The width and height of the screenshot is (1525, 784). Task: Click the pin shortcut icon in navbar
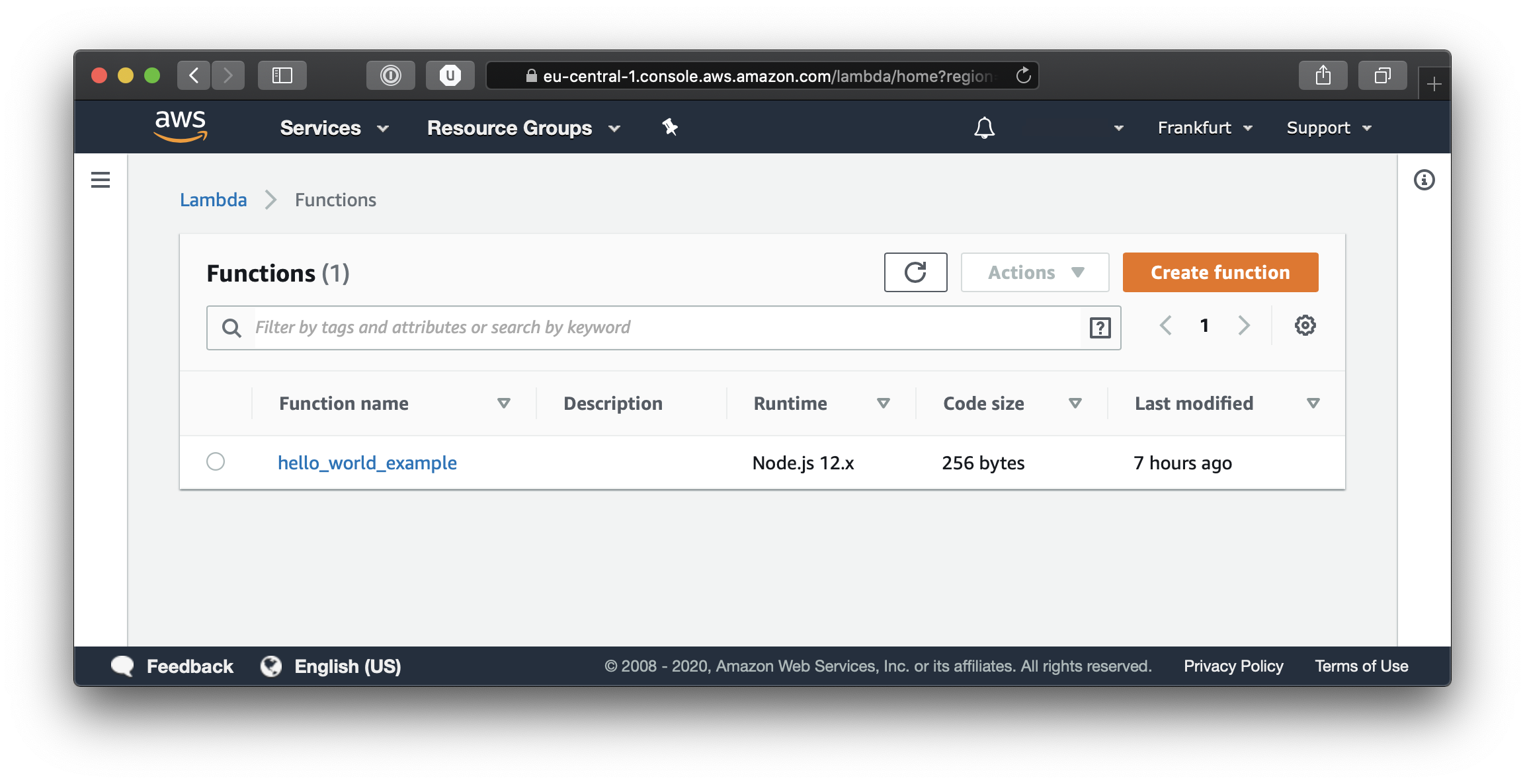670,127
